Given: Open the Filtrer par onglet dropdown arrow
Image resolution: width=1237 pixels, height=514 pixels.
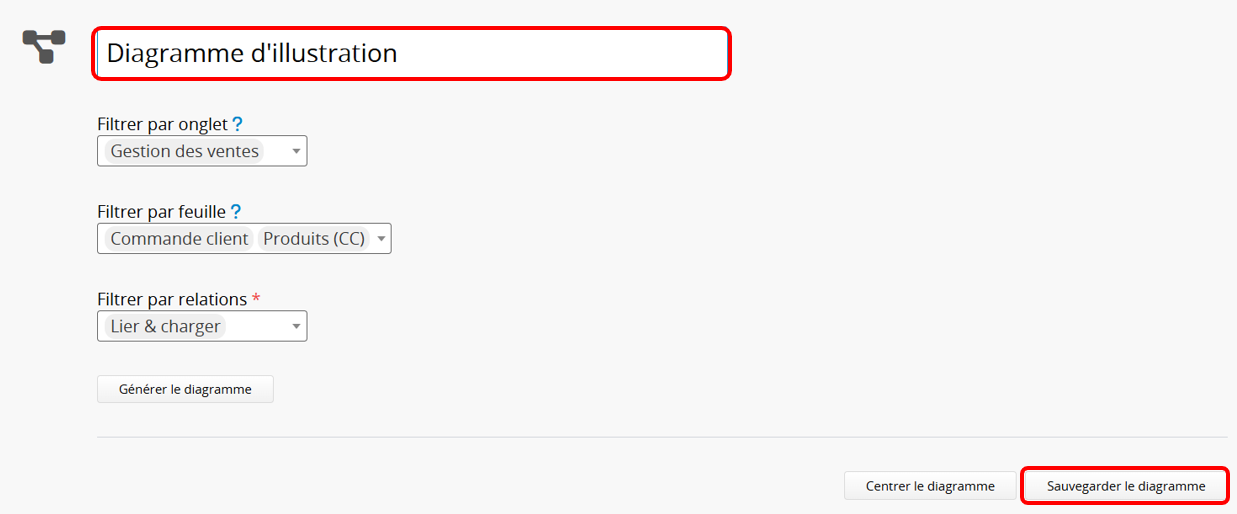Looking at the screenshot, I should pyautogui.click(x=296, y=152).
